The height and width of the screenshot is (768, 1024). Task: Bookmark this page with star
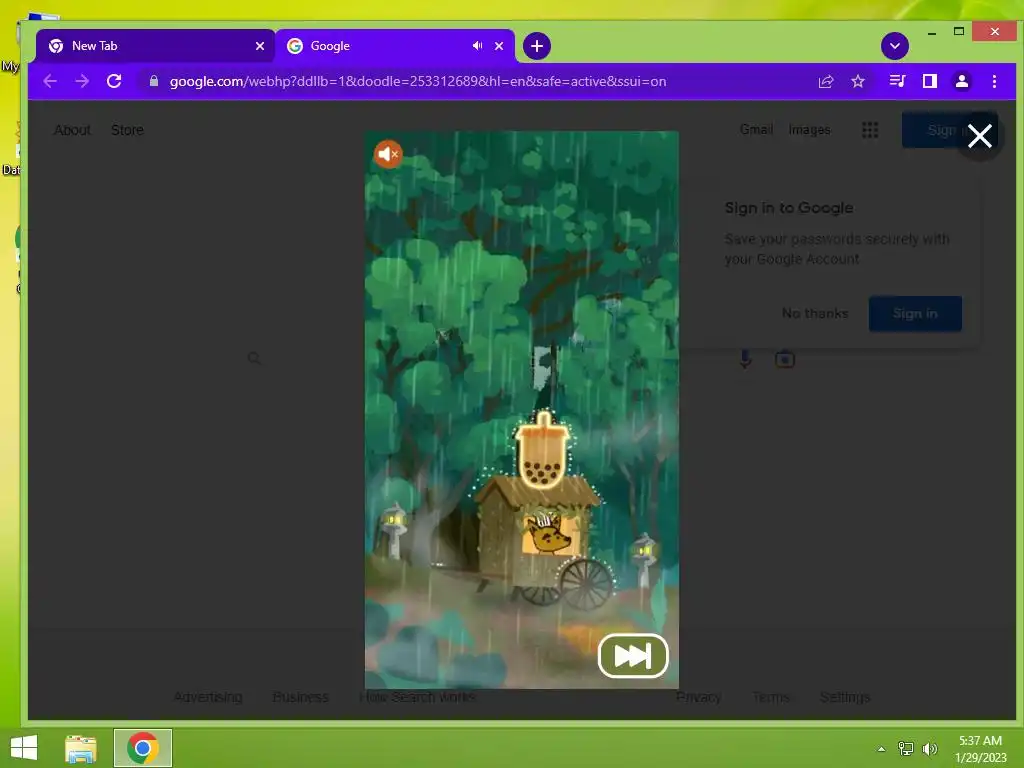858,81
